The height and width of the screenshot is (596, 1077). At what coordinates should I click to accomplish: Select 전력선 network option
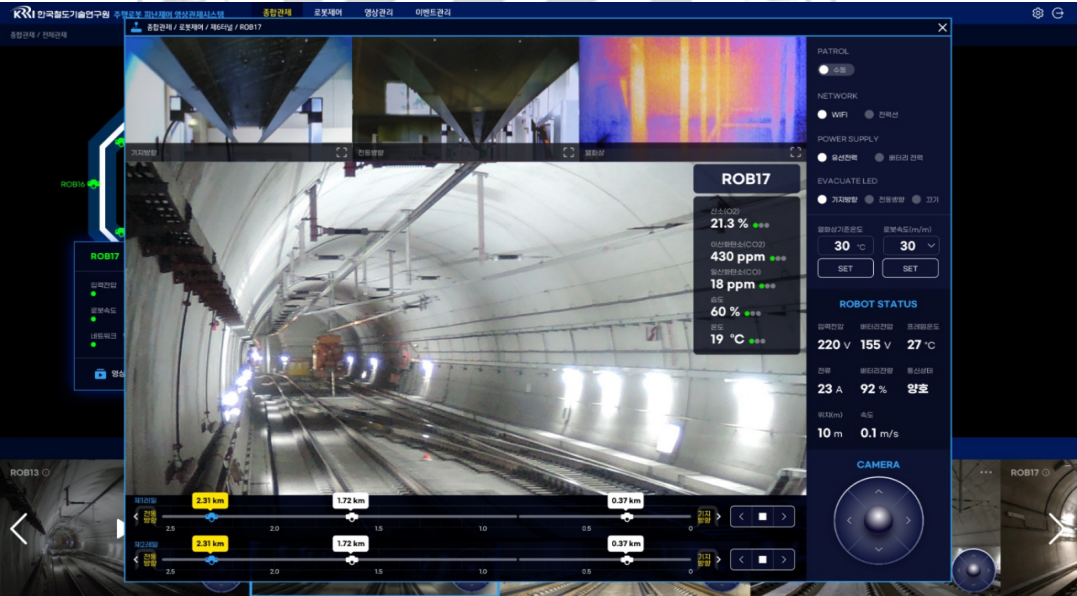pos(869,115)
